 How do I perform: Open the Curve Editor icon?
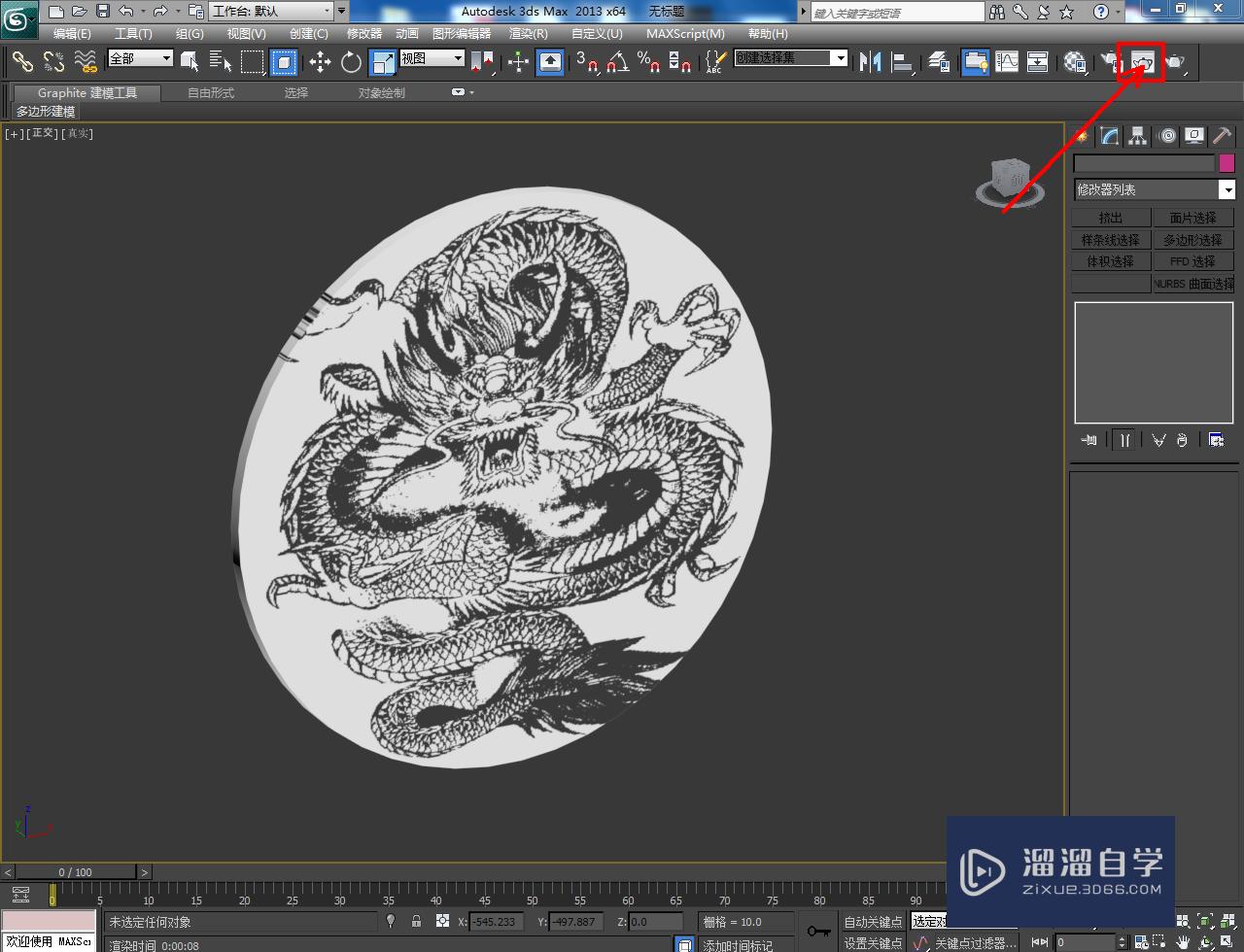(1007, 62)
